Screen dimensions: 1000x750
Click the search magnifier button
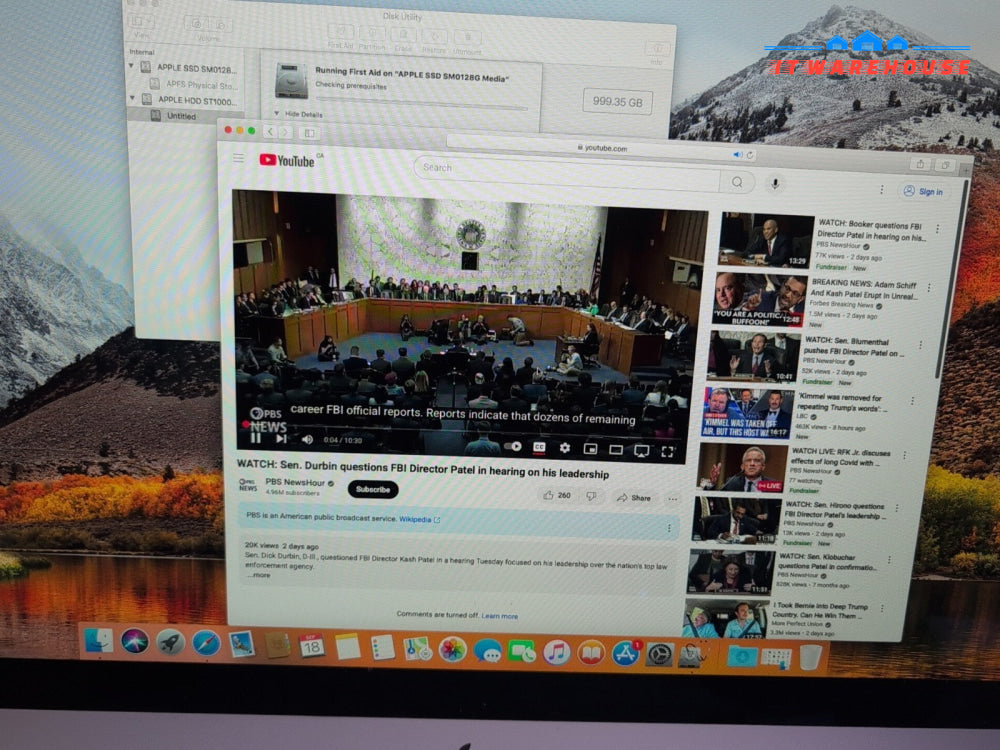point(738,182)
